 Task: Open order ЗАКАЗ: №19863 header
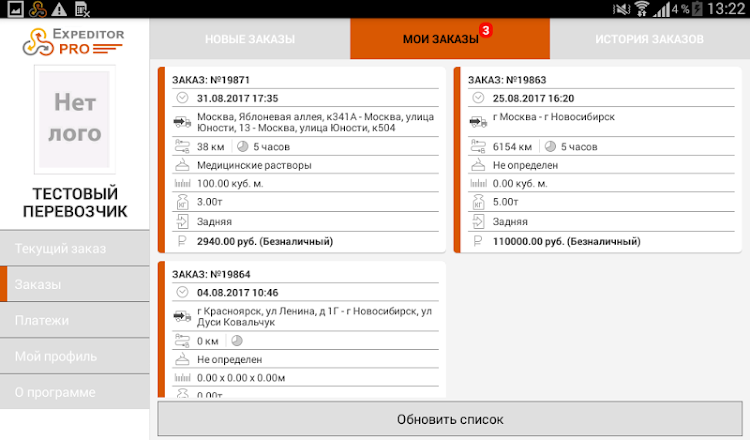pyautogui.click(x=507, y=80)
